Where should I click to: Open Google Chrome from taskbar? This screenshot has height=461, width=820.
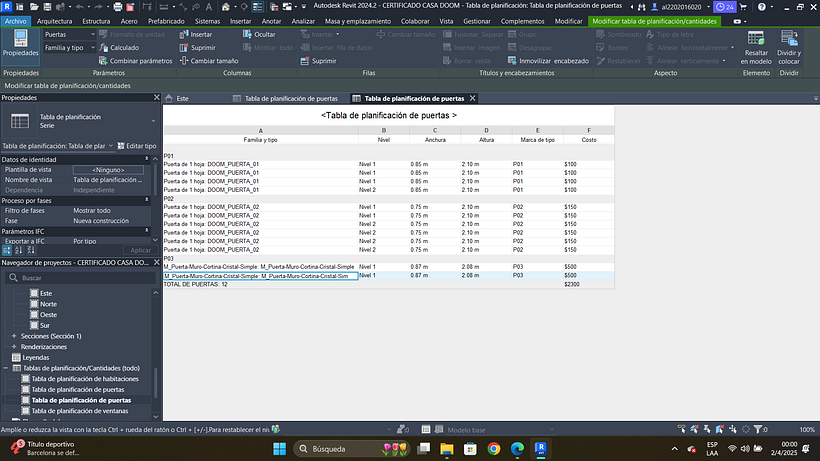pyautogui.click(x=494, y=448)
